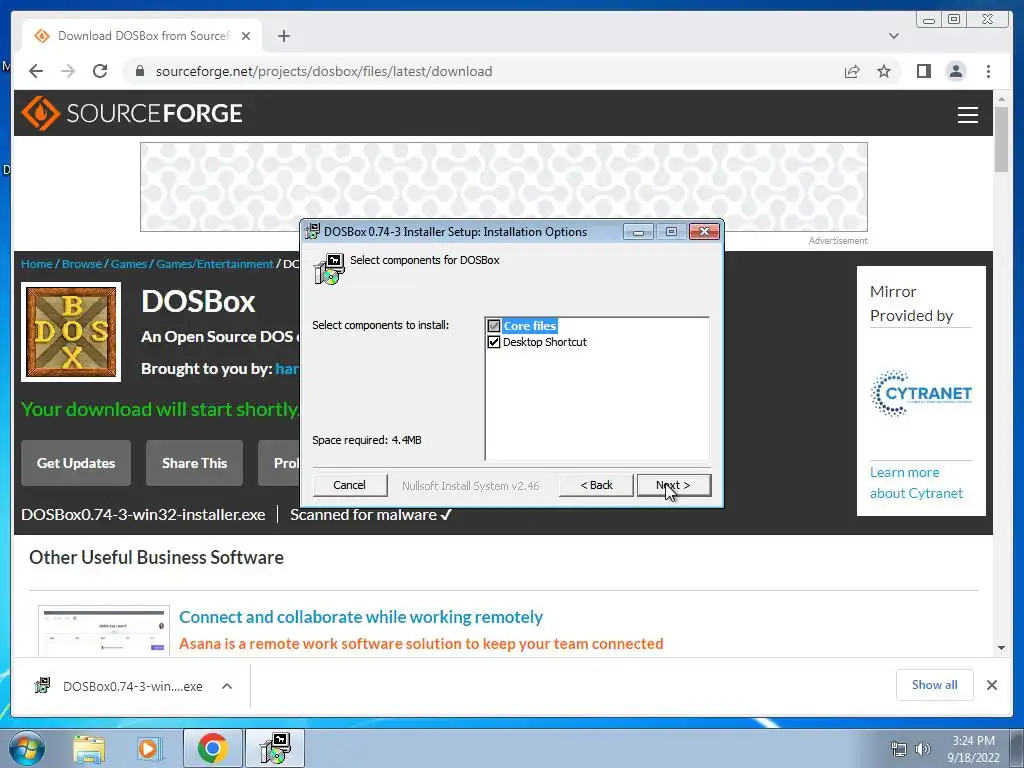Reload the SourceForge page
The image size is (1024, 768).
pos(100,71)
